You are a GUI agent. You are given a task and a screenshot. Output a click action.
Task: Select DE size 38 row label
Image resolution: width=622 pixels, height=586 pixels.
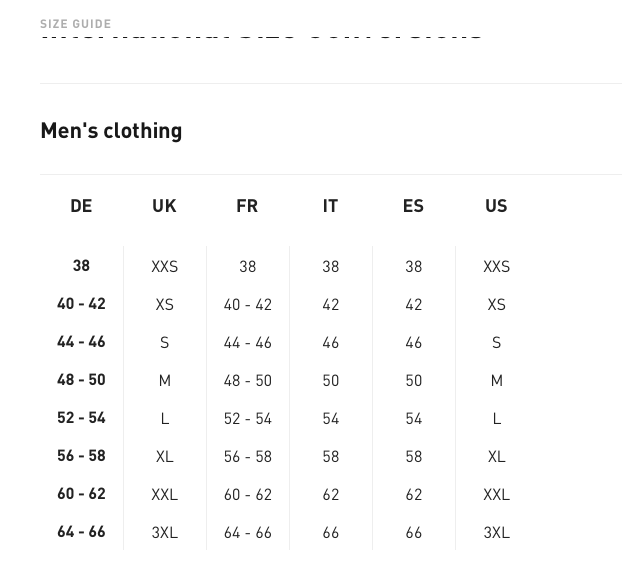tap(81, 266)
